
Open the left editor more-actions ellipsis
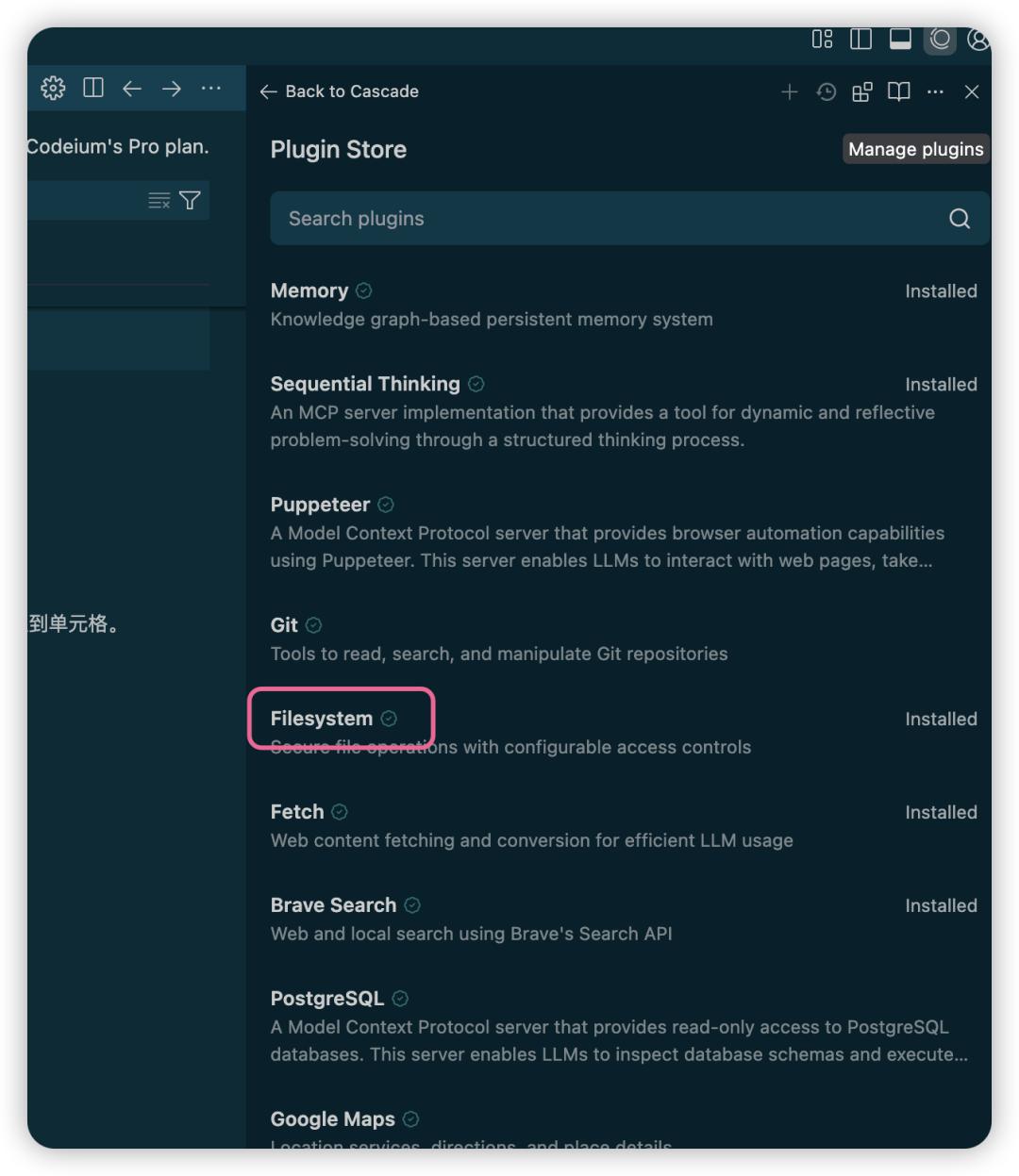pos(211,89)
